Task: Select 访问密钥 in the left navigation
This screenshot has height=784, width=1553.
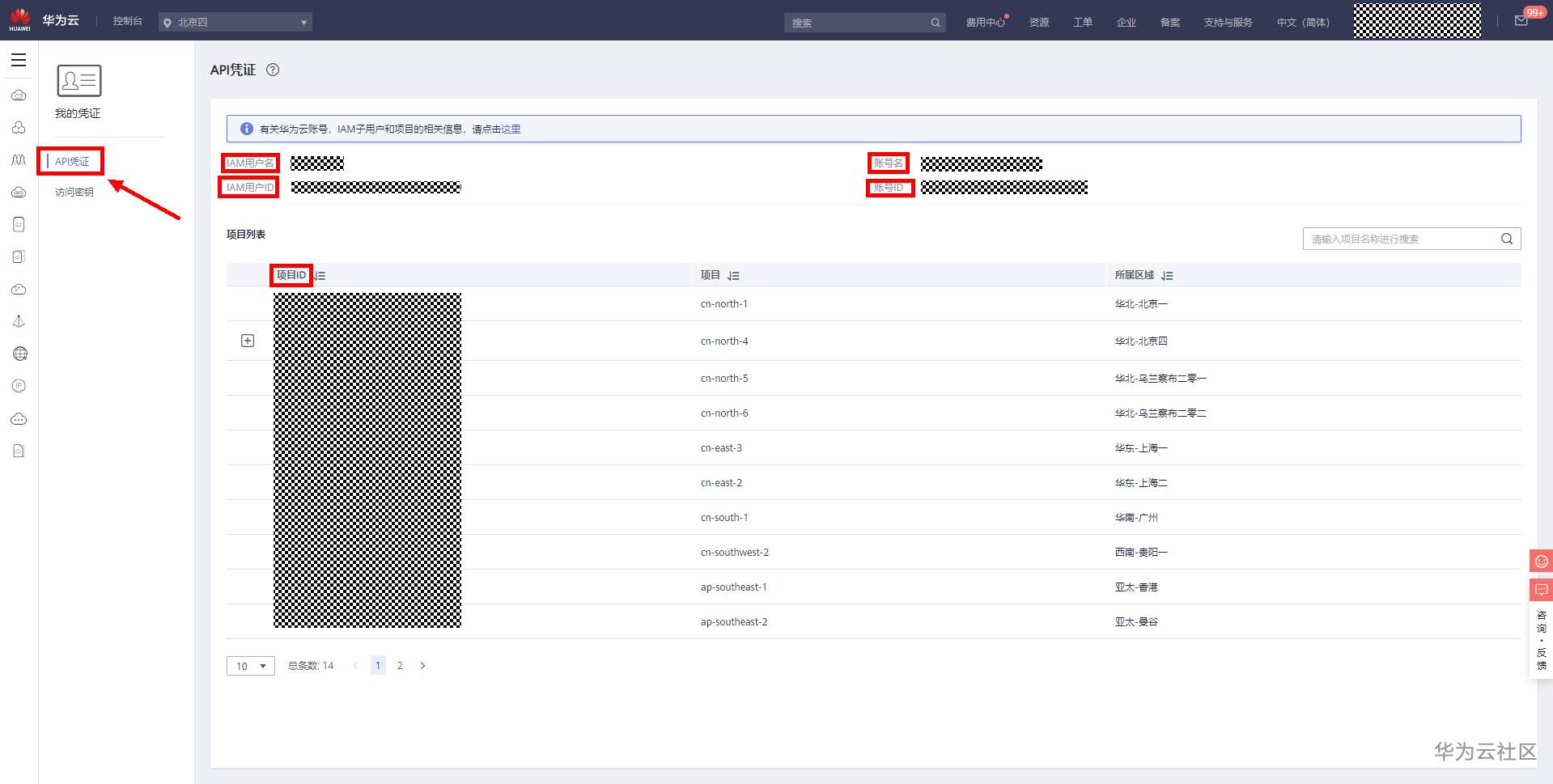Action: click(74, 193)
